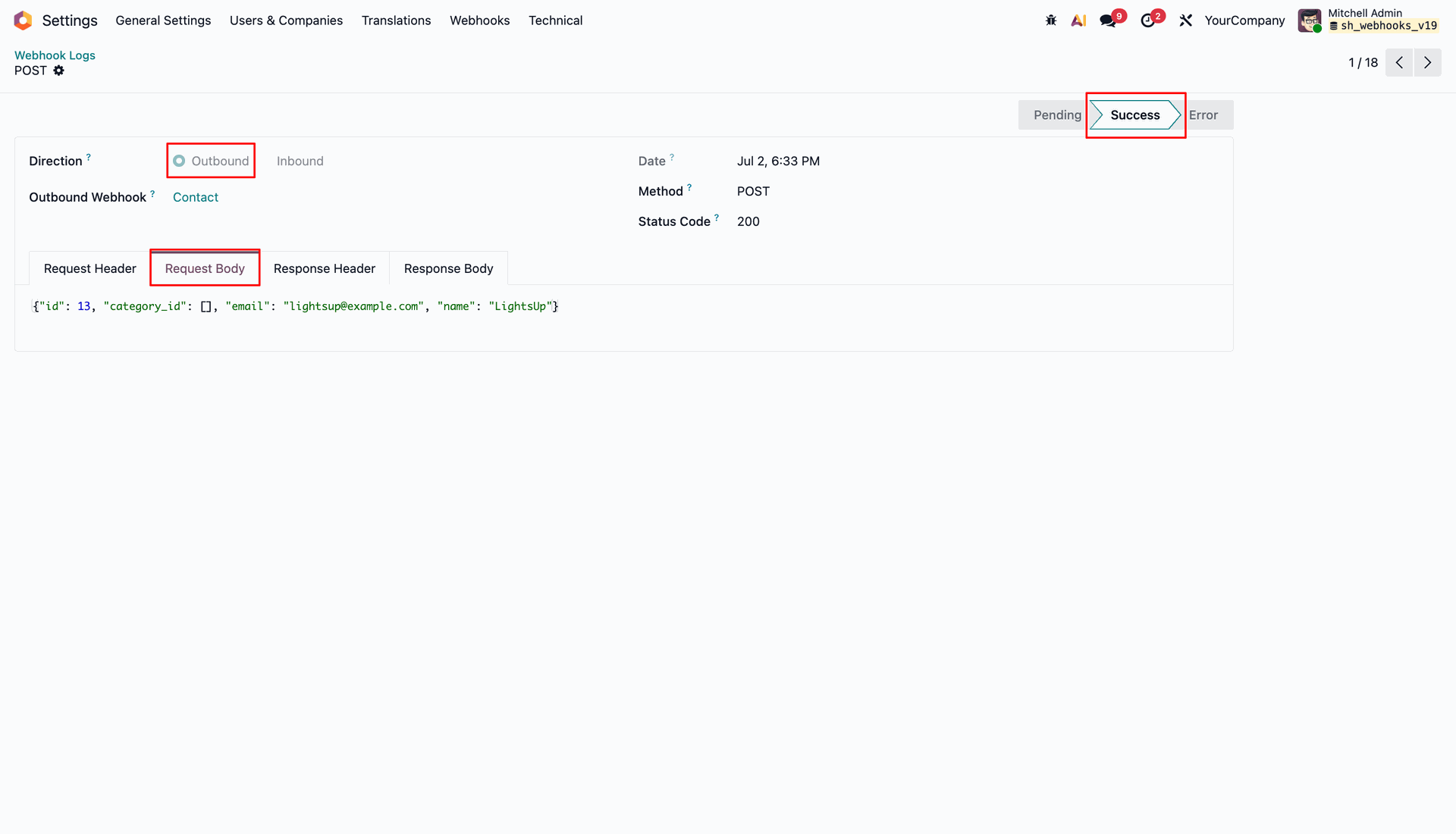
Task: Click Method field help question mark
Action: (x=689, y=188)
